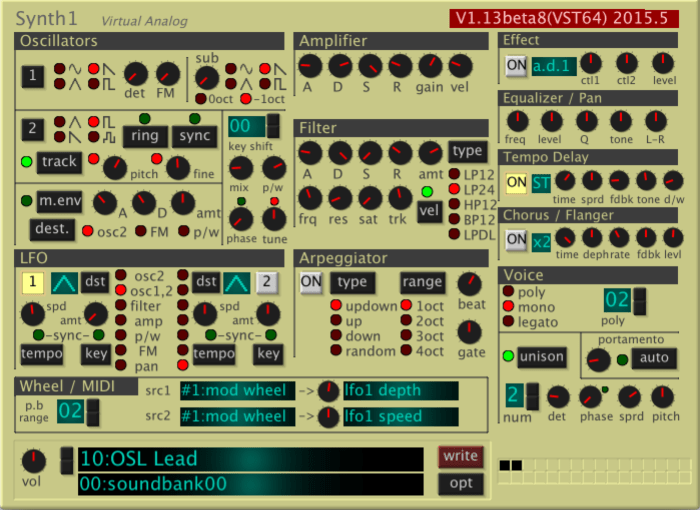Enable the ring modulation LED
Screen dimensions: 700x510
[145, 118]
